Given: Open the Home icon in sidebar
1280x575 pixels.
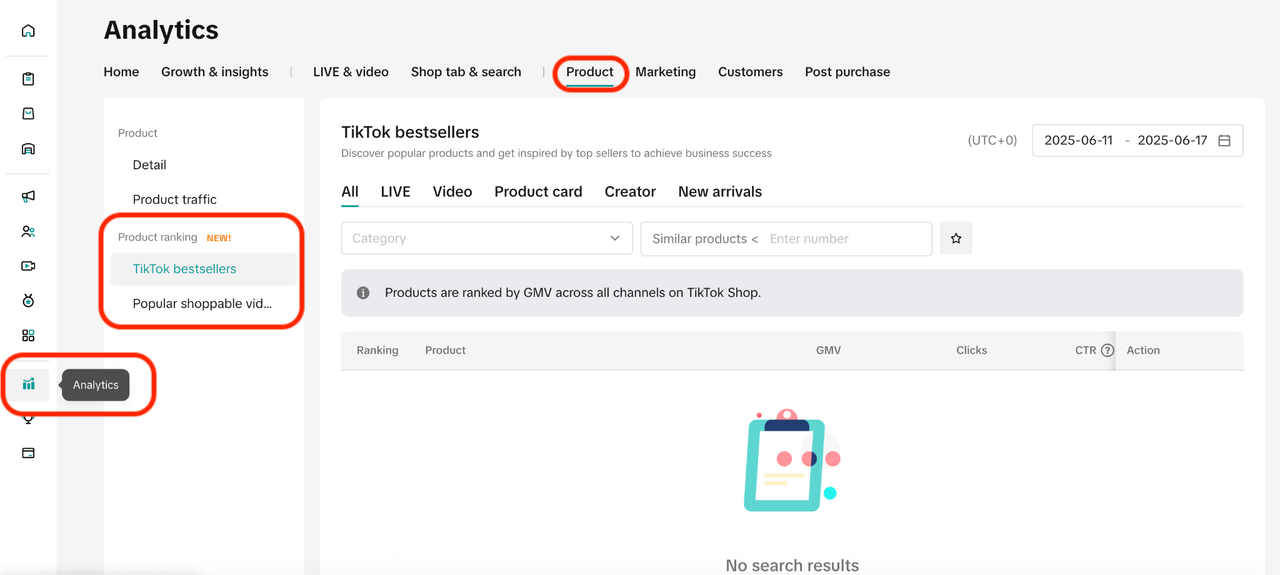Looking at the screenshot, I should coord(28,31).
